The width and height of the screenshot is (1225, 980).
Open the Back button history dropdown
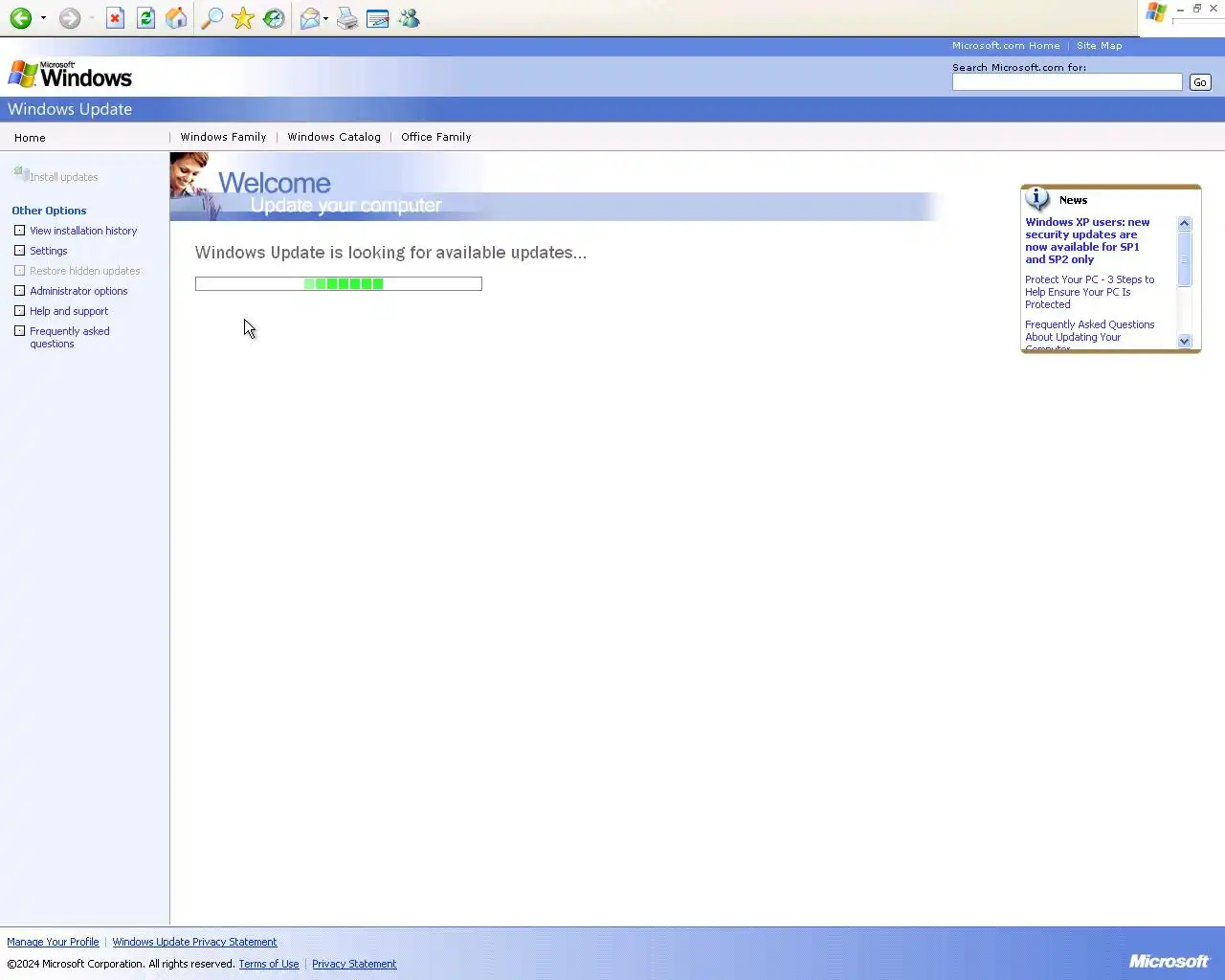pyautogui.click(x=43, y=18)
